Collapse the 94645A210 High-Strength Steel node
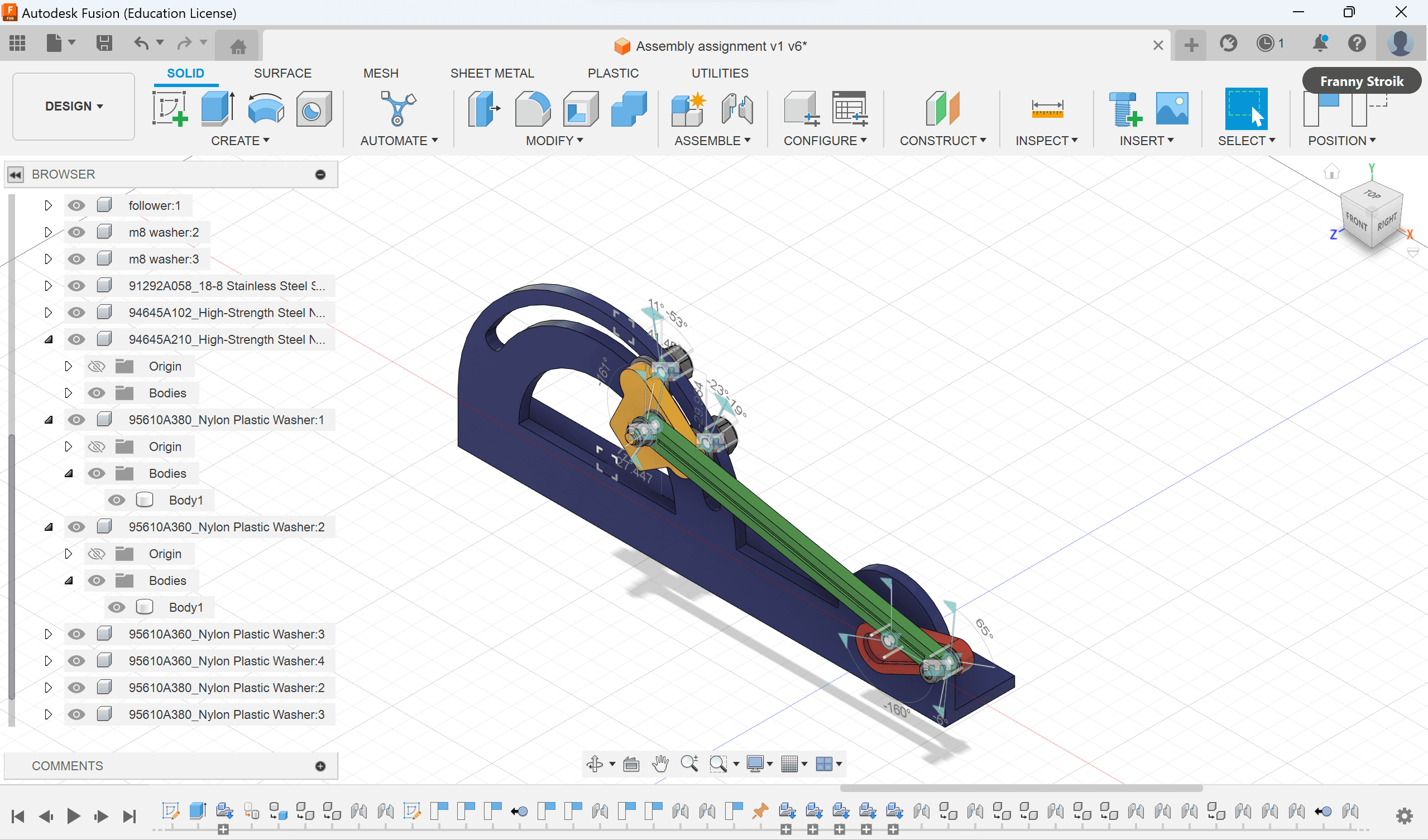1428x840 pixels. coord(48,339)
